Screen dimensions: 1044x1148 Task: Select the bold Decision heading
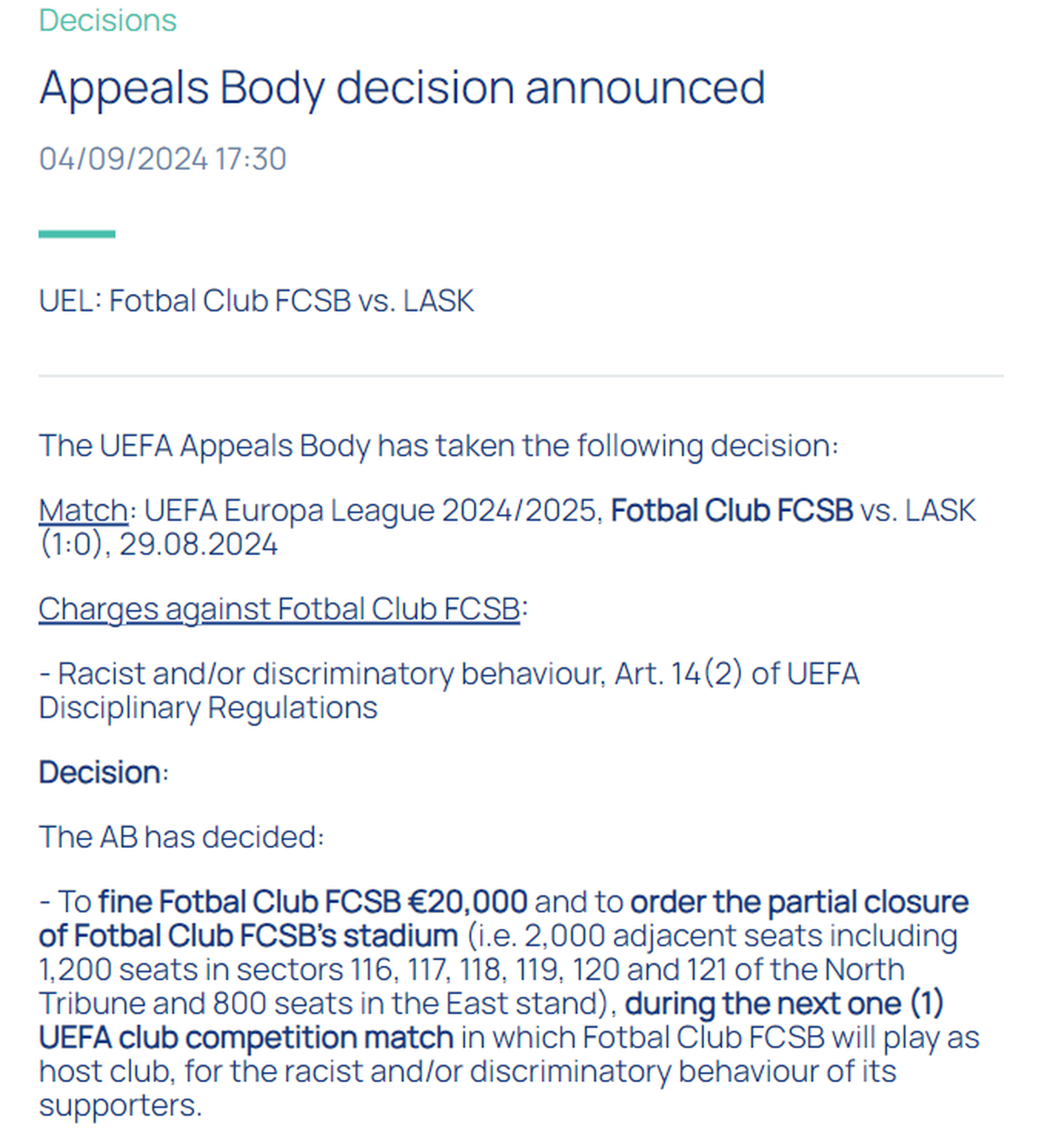pos(100,773)
